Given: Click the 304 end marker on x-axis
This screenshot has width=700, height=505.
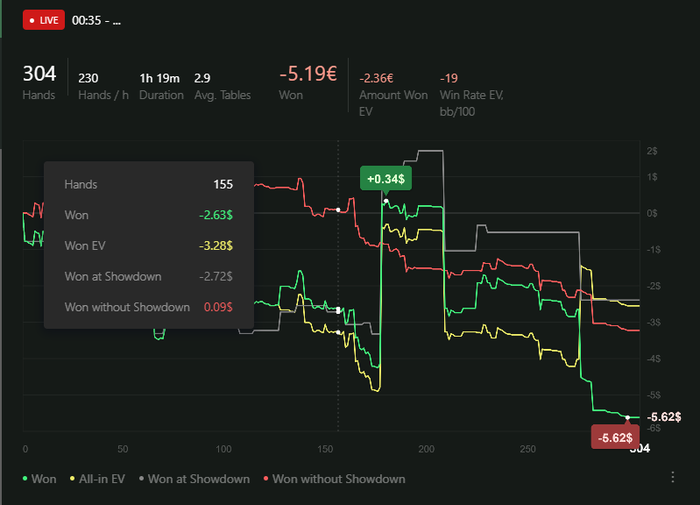Looking at the screenshot, I should pyautogui.click(x=639, y=449).
